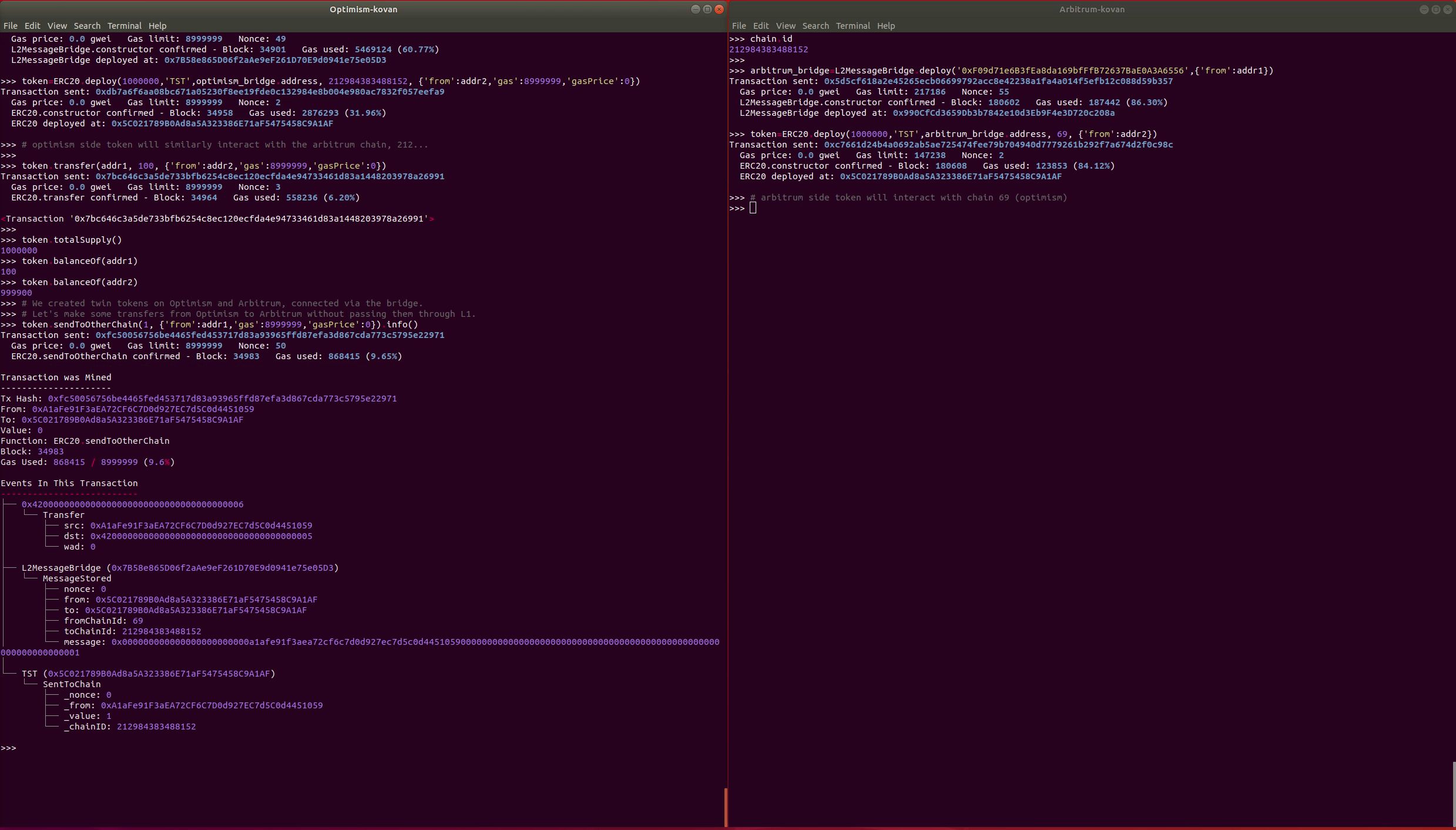Click L2MessageBridge event address 0x7B58e865...
This screenshot has width=1456, height=830.
(222, 568)
